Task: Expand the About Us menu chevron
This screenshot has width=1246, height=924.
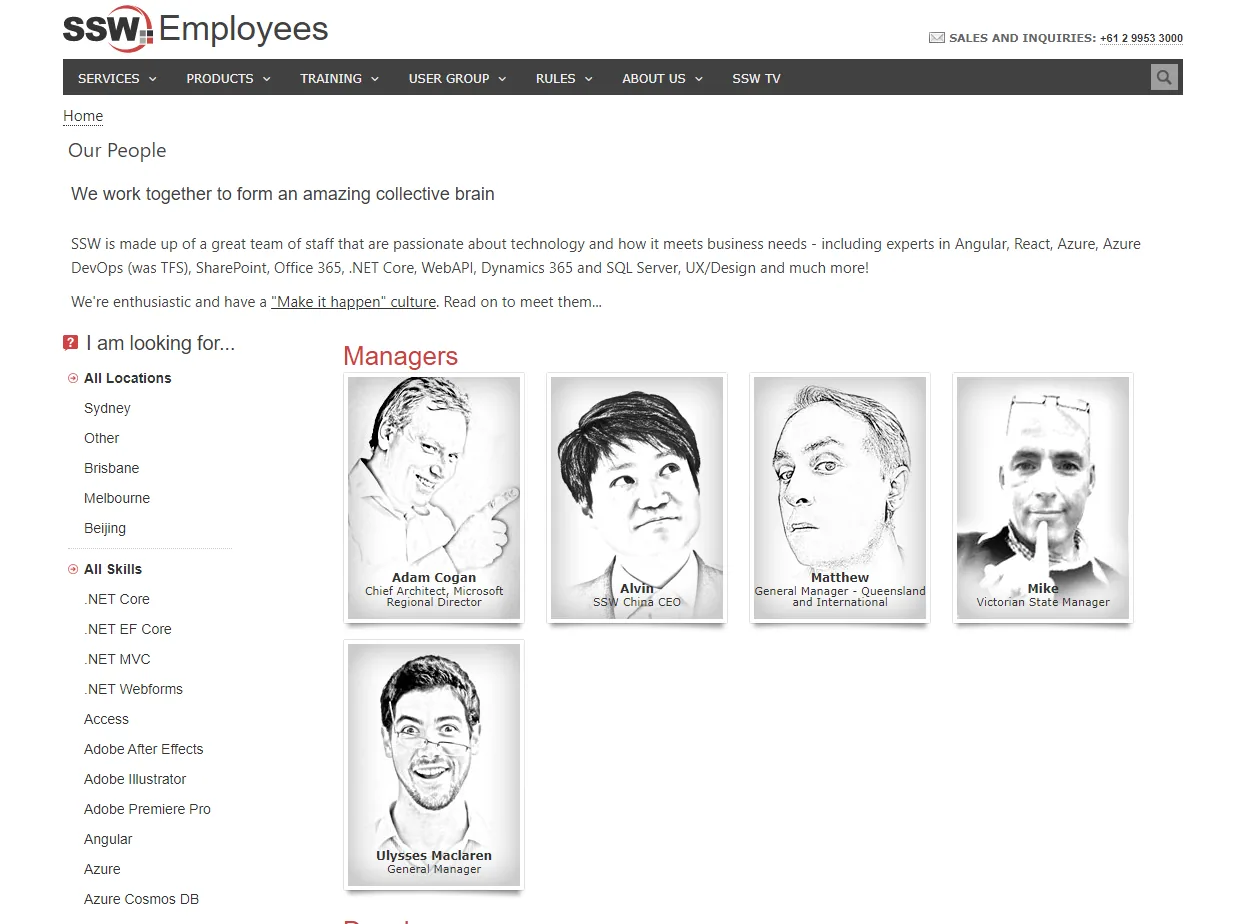Action: point(699,79)
